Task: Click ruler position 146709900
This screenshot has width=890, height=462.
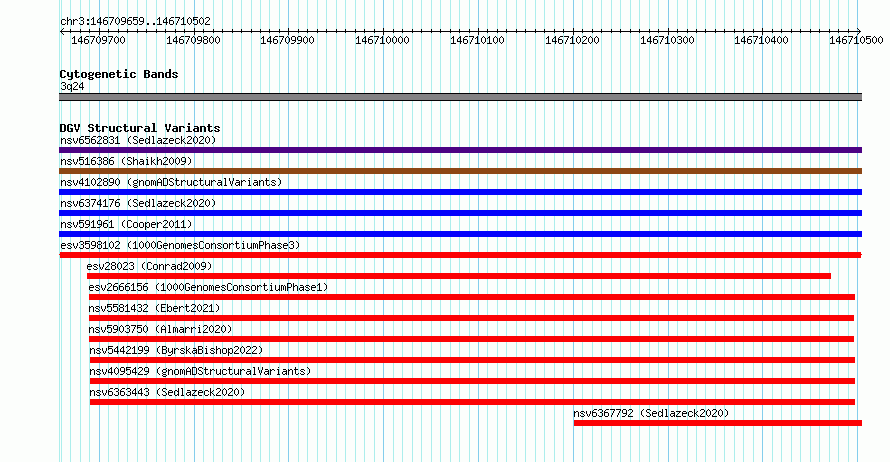Action: [287, 40]
